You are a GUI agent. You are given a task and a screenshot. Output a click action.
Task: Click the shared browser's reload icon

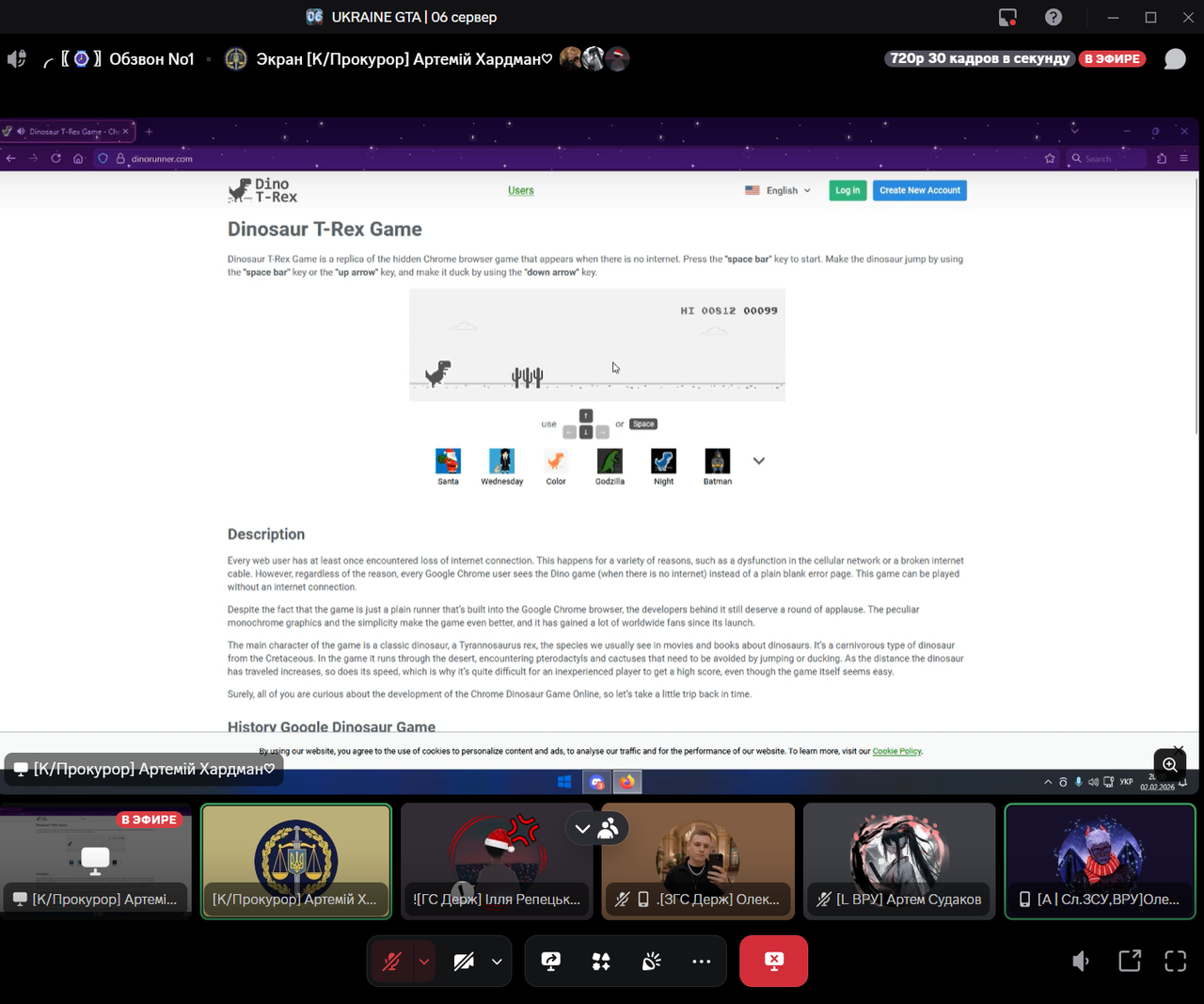55,158
